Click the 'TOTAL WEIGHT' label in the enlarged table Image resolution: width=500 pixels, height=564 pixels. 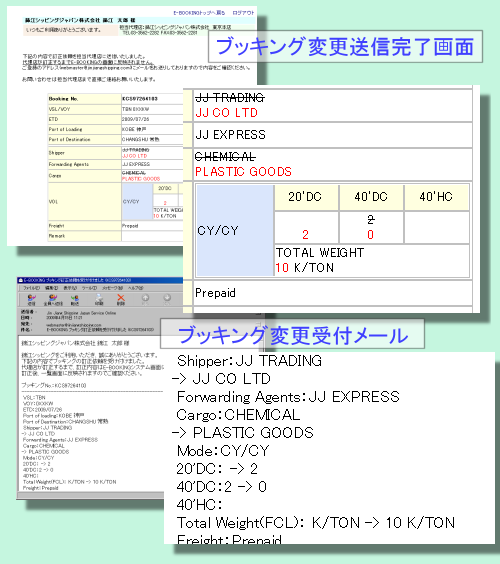tap(320, 253)
